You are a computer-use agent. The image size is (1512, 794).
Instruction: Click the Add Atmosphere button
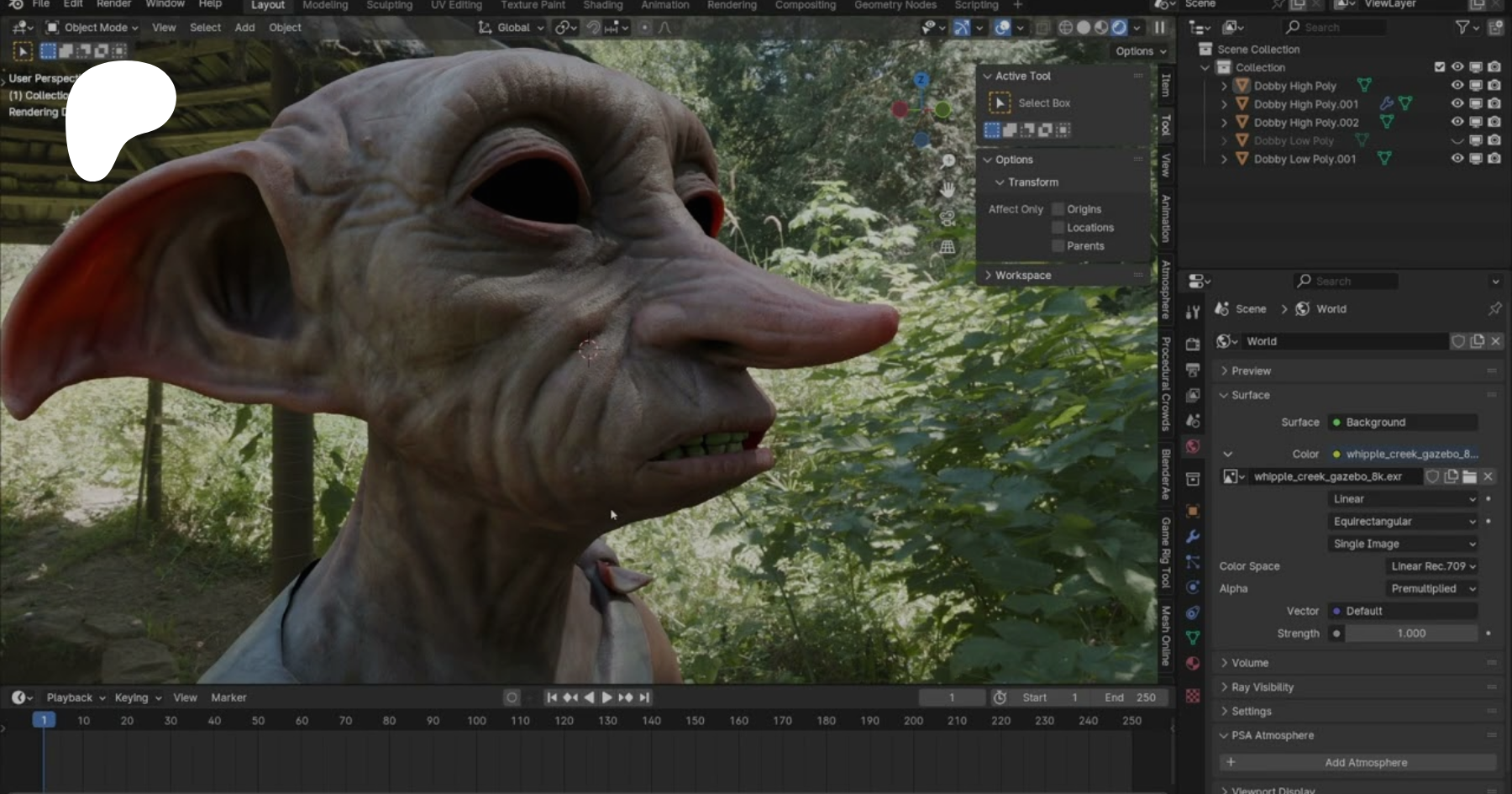1365,763
